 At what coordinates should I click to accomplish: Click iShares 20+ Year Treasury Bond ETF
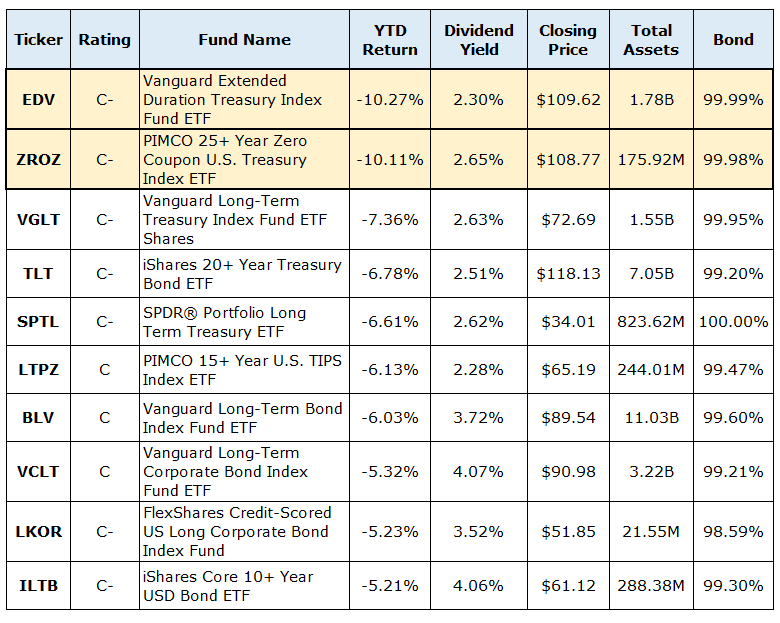[242, 274]
